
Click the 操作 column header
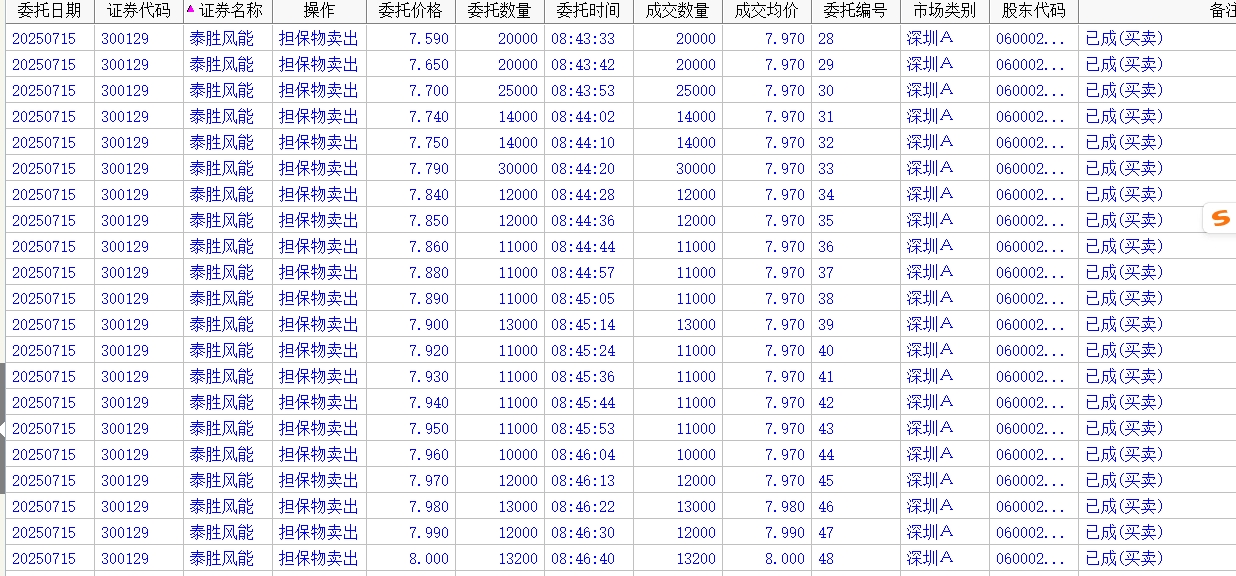pos(319,11)
